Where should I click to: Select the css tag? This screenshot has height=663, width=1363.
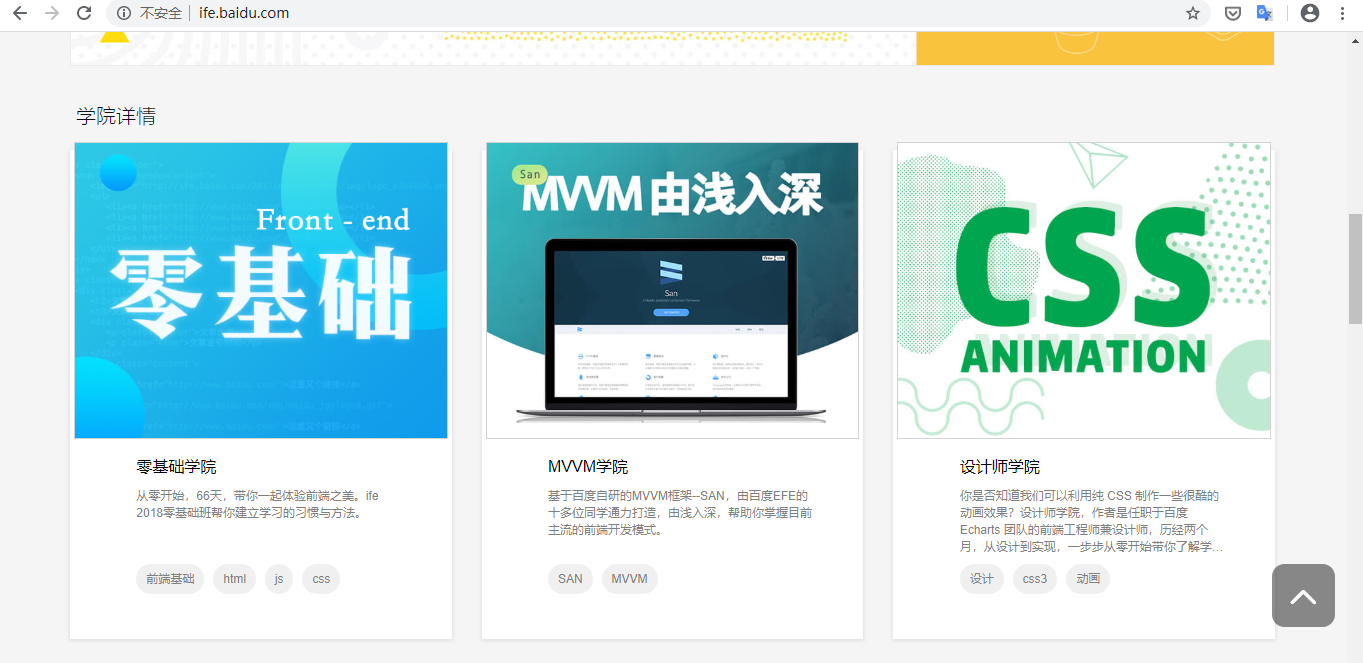[x=321, y=579]
